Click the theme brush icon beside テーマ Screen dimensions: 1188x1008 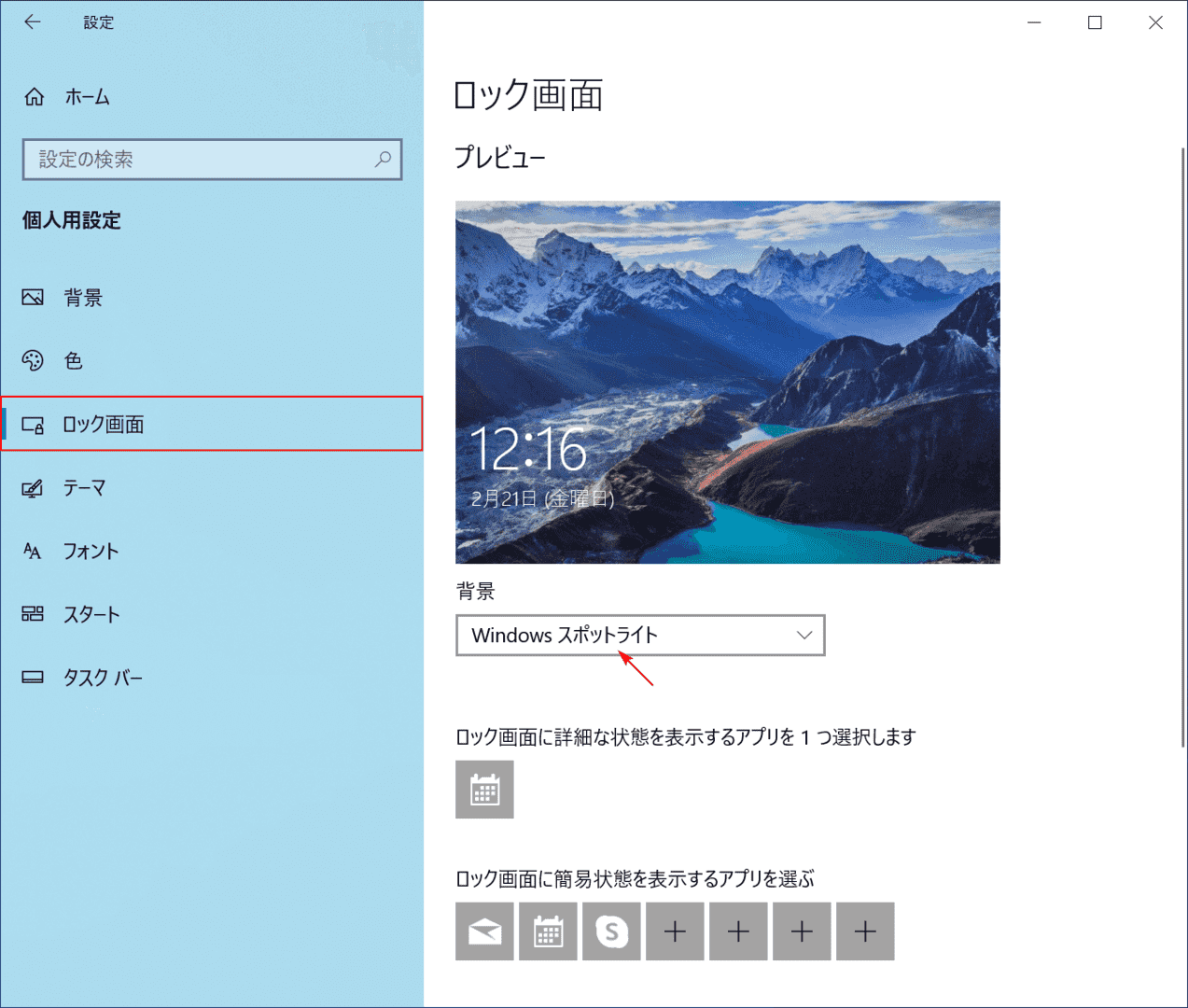[33, 488]
